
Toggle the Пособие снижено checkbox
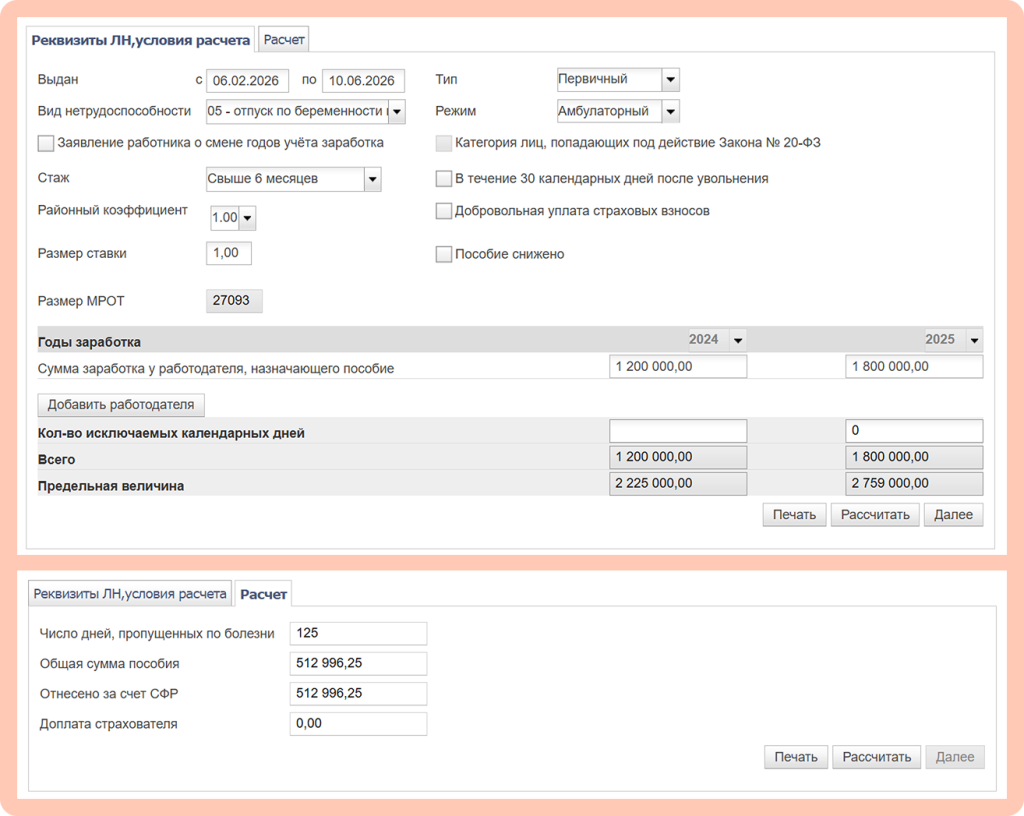[444, 254]
